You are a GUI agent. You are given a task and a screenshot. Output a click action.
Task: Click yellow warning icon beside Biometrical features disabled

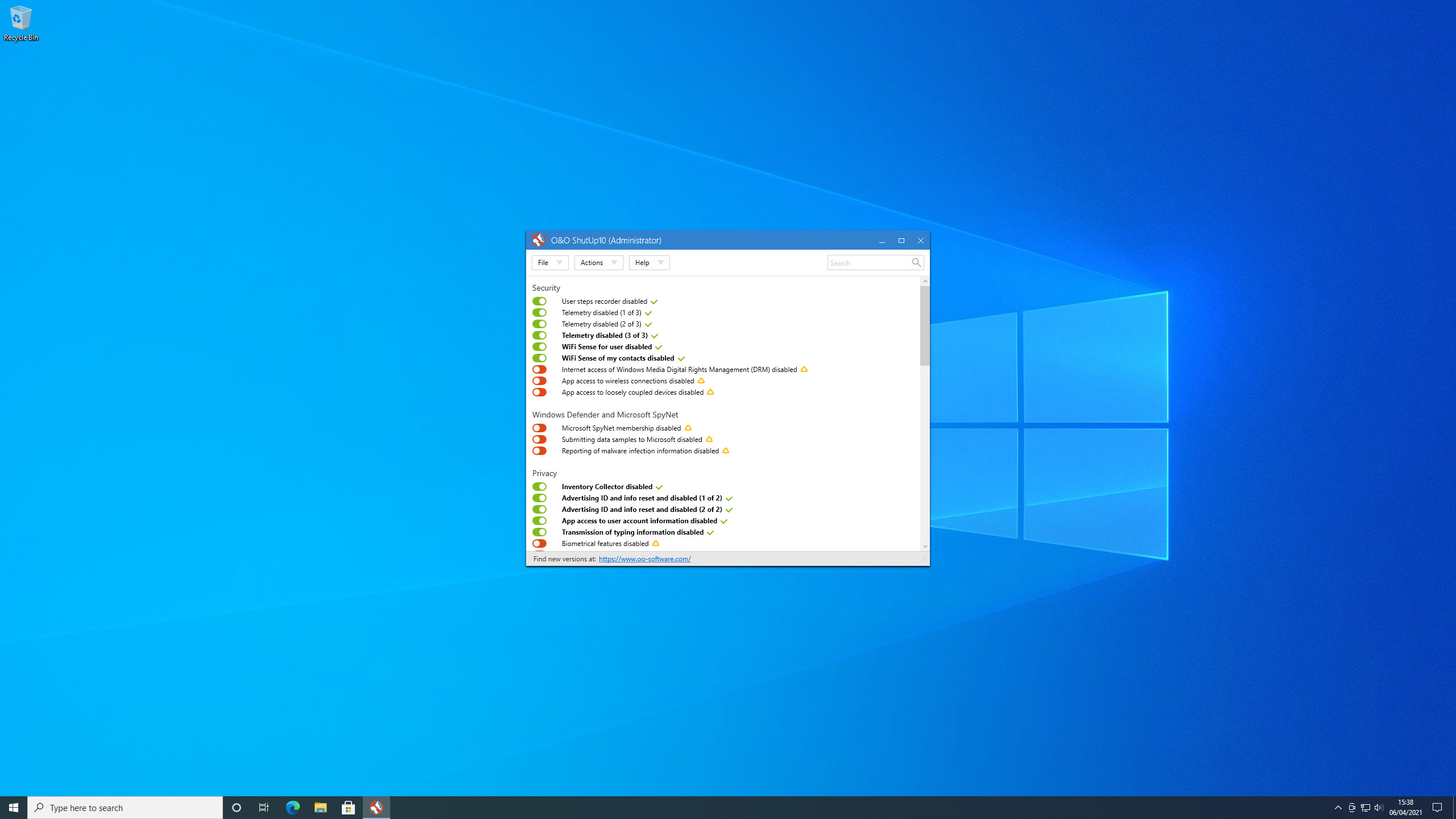point(656,543)
